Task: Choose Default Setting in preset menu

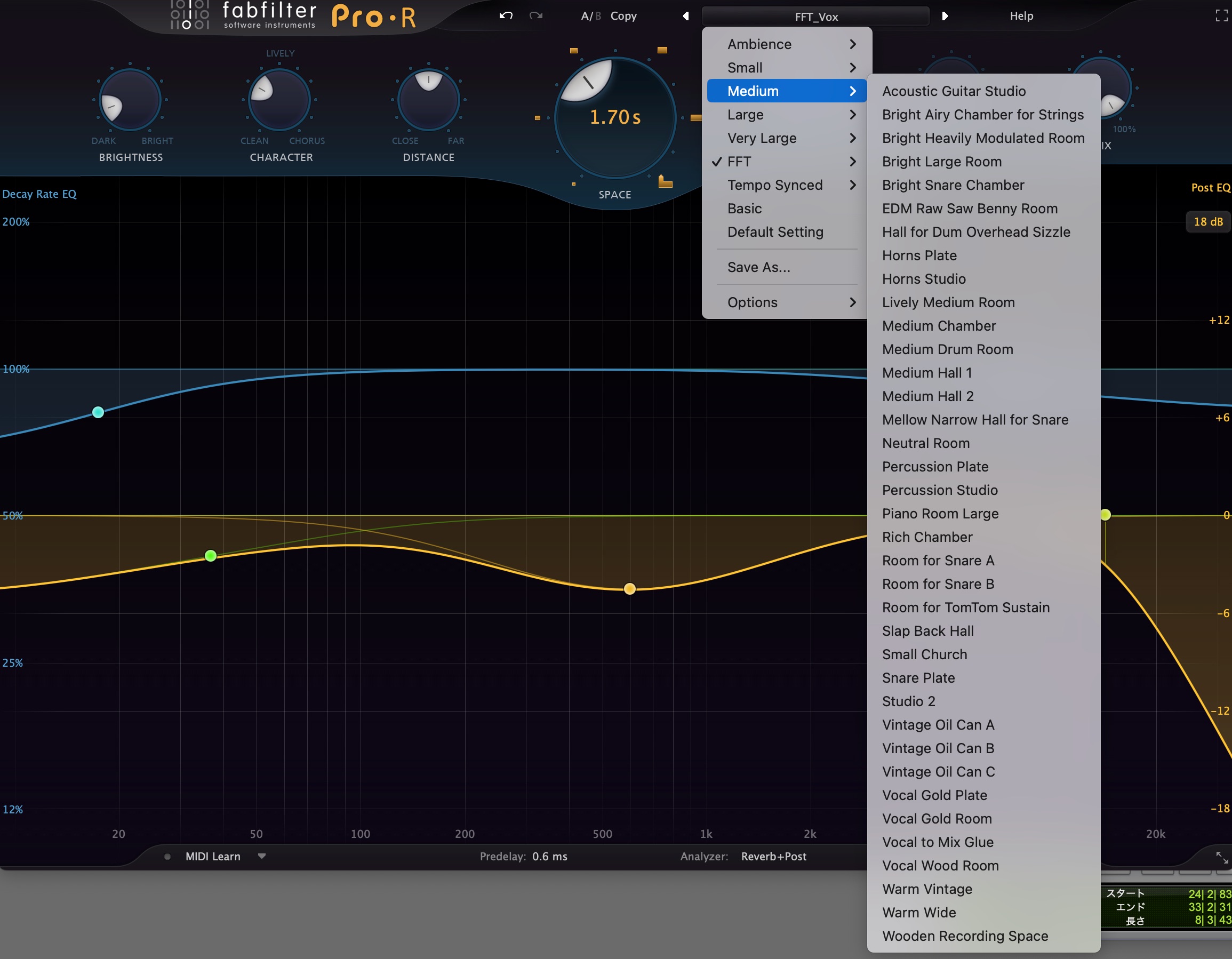Action: click(787, 232)
